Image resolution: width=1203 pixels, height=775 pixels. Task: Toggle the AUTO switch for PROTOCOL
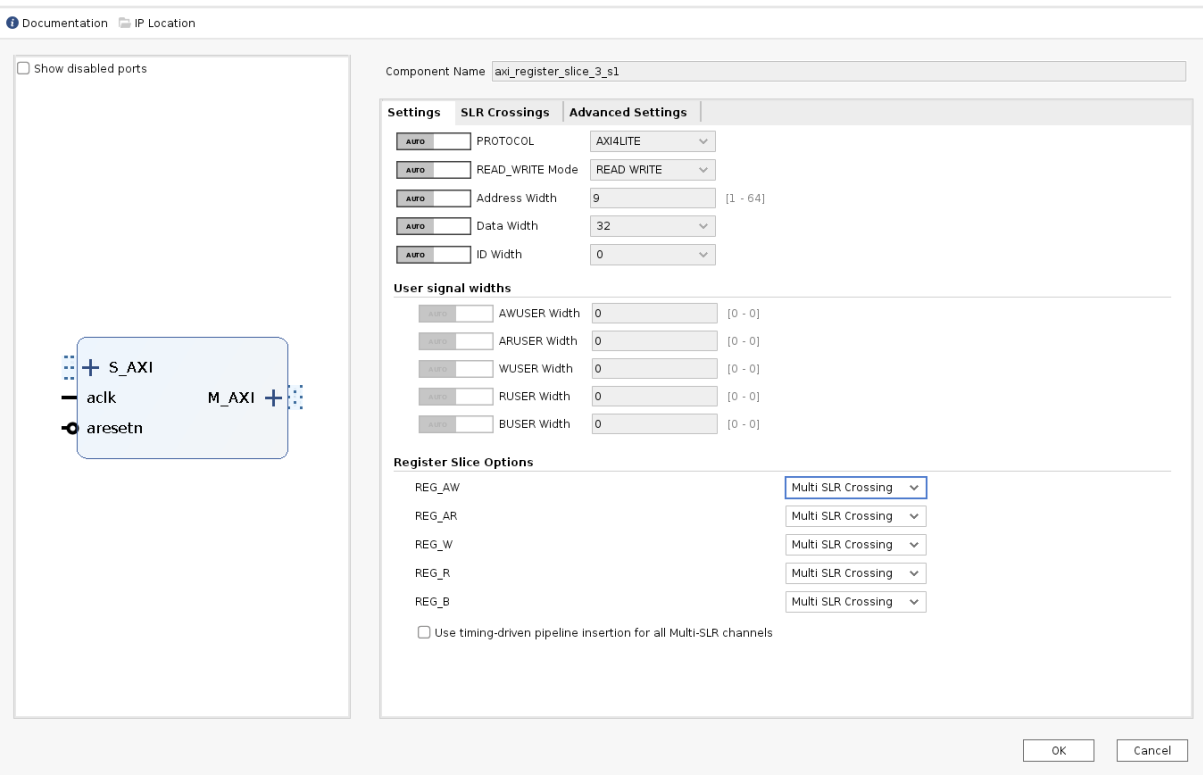(x=433, y=141)
